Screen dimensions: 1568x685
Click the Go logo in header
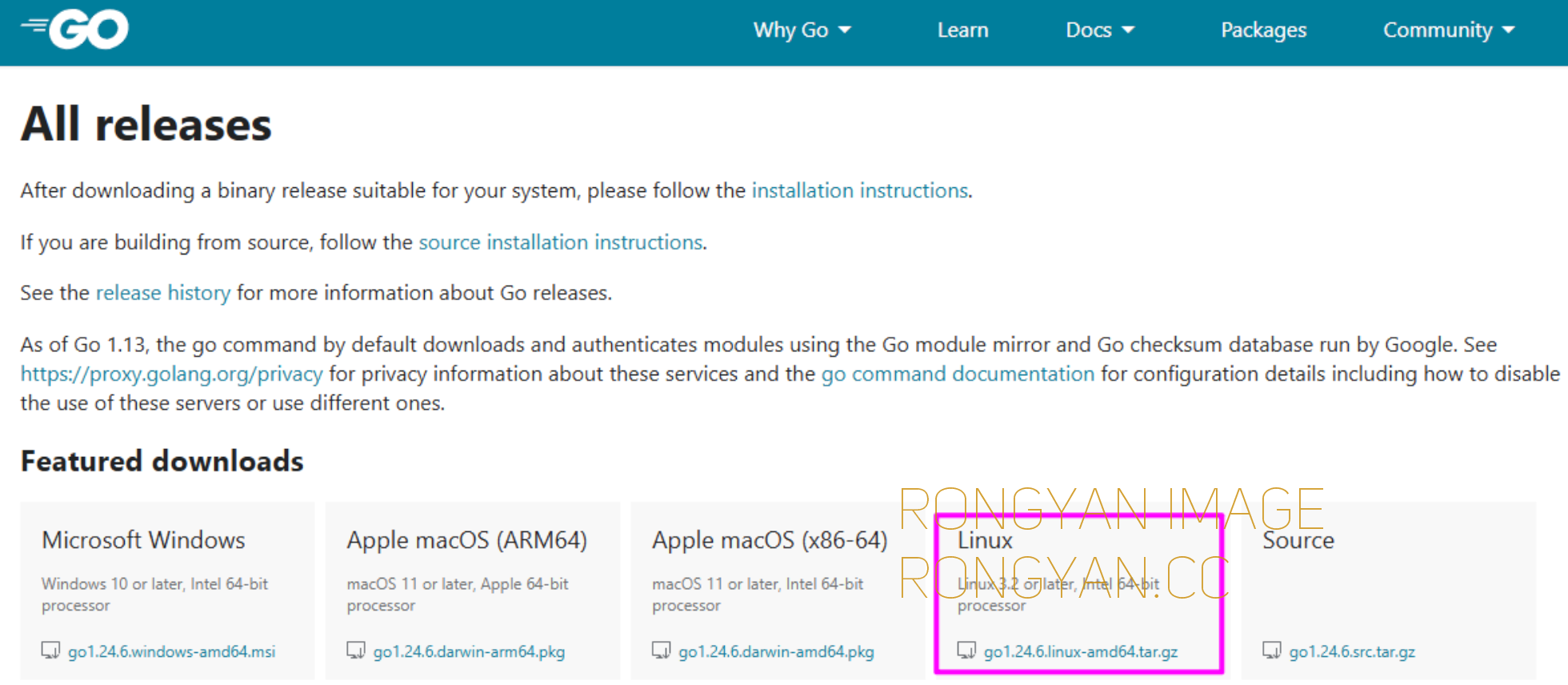74,30
